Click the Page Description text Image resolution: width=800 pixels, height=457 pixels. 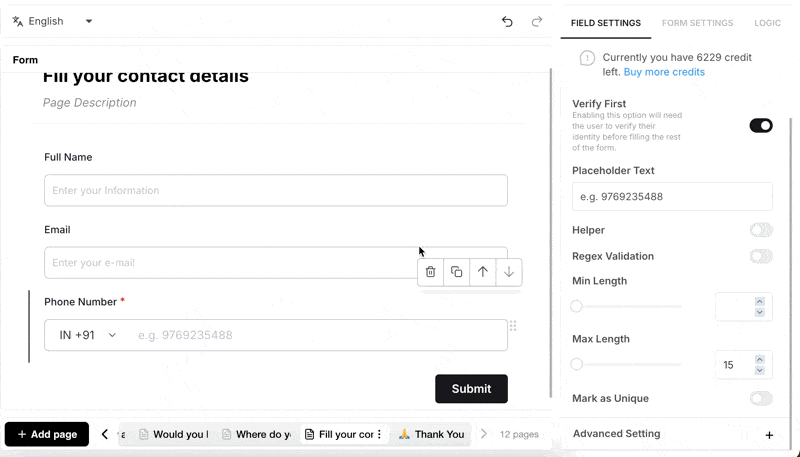(90, 103)
